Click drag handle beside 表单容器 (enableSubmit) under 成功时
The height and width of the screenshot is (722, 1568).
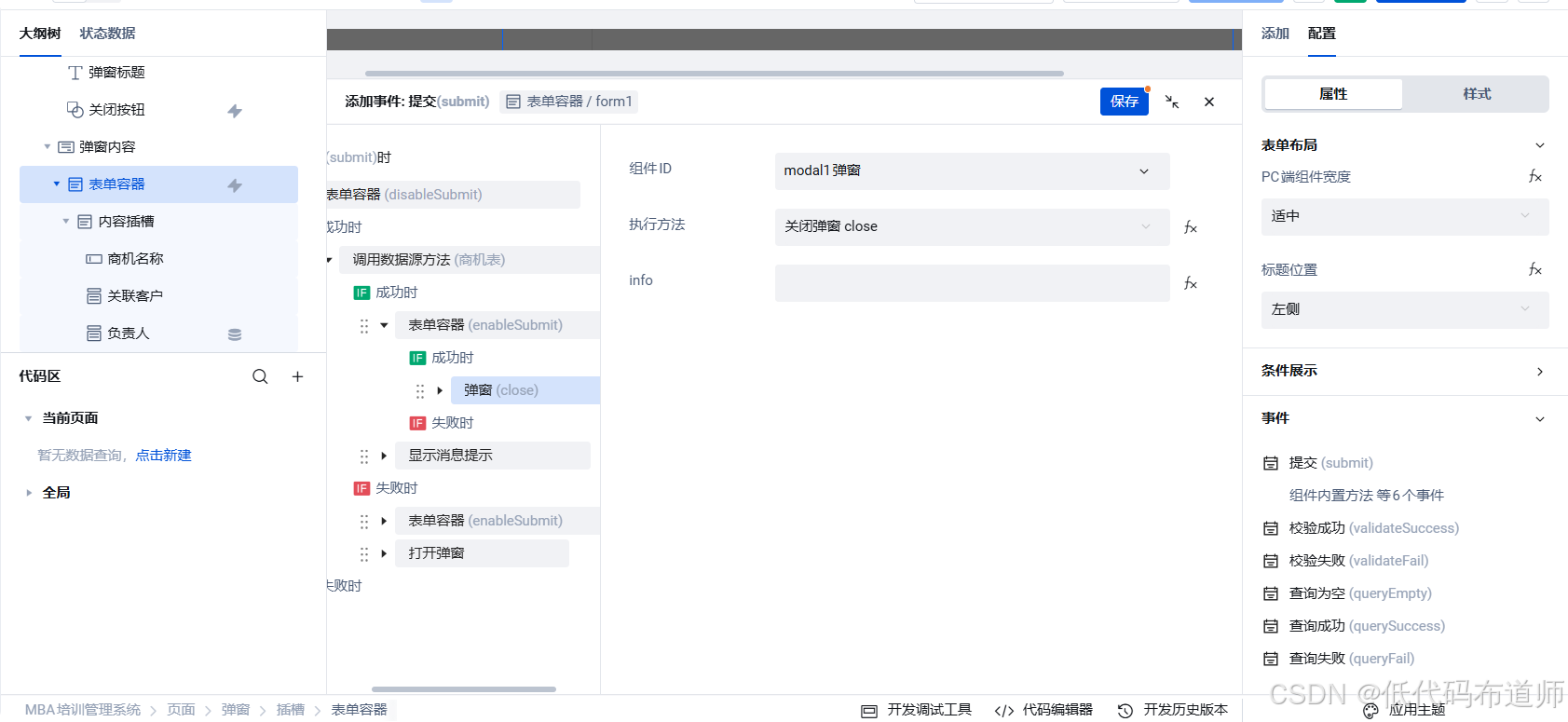coord(364,326)
